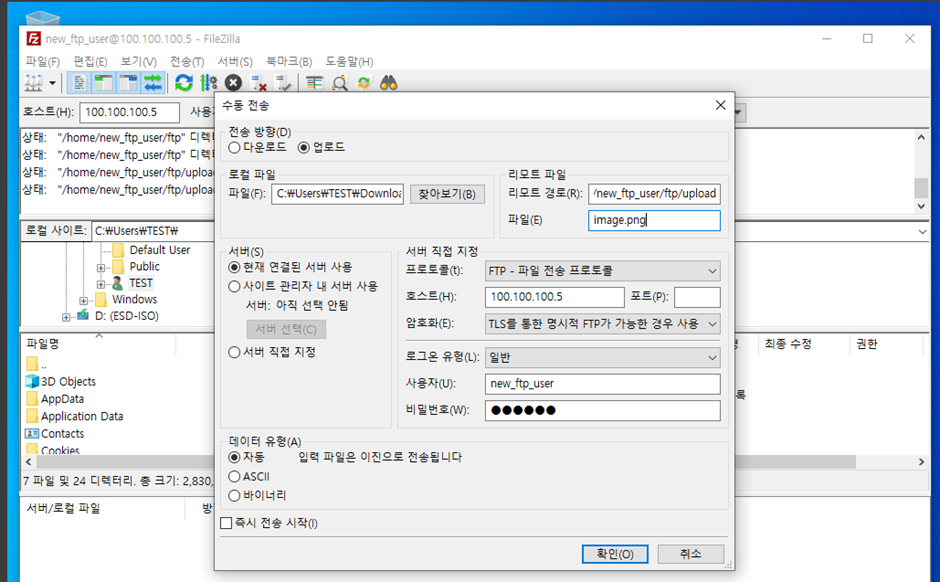940x582 pixels.
Task: Select 바이너리 data type radio button
Action: click(x=234, y=496)
